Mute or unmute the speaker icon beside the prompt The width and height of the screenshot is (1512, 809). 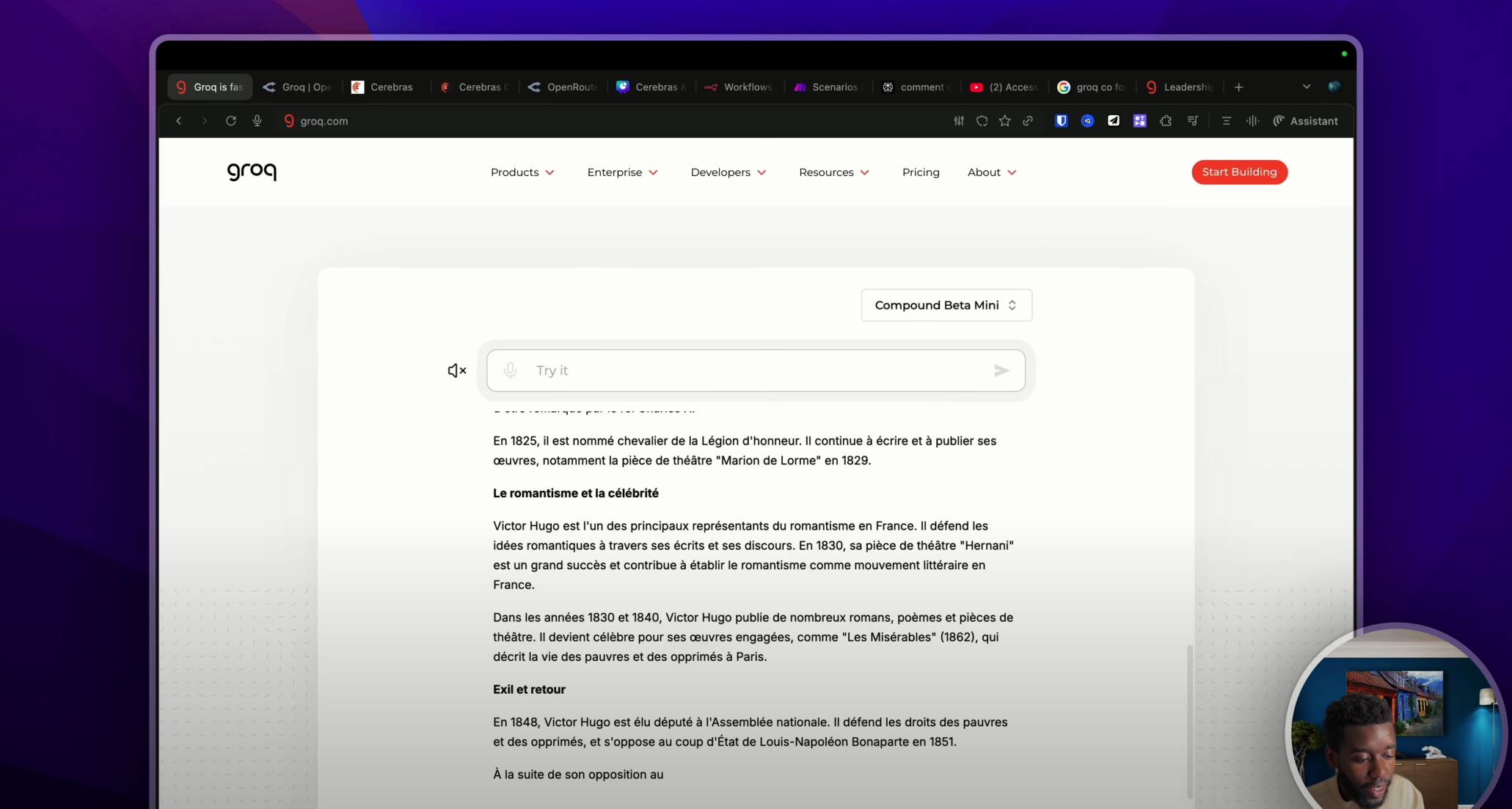pos(457,370)
